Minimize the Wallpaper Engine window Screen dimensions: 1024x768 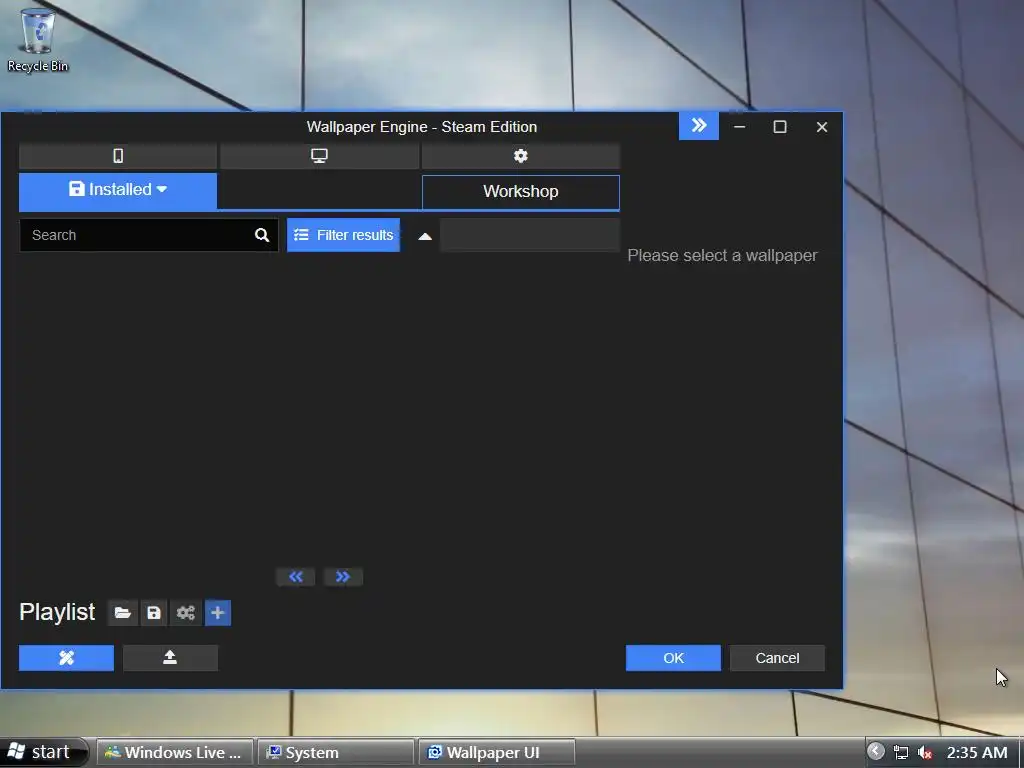click(x=739, y=127)
